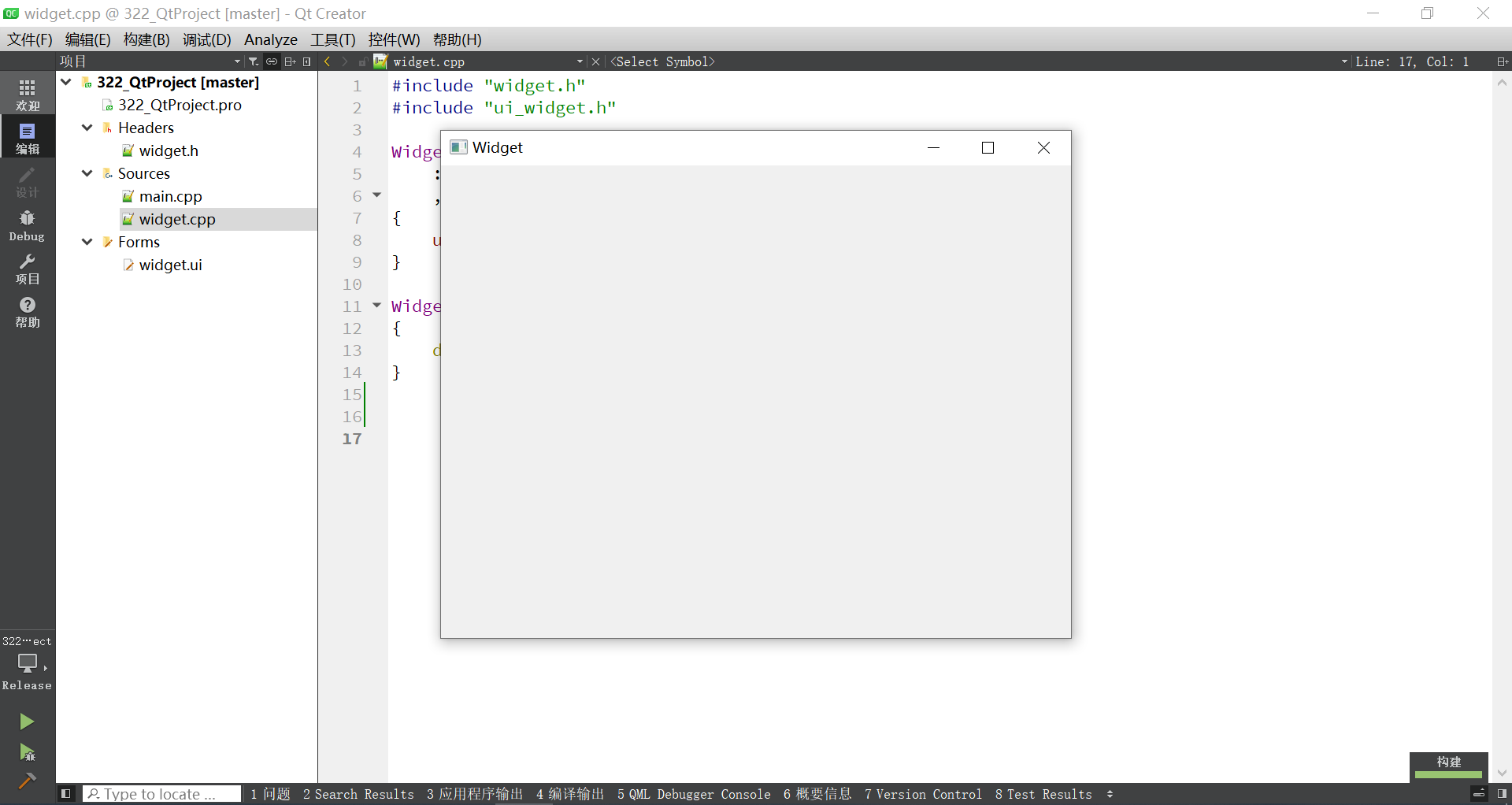Split the project sidebar panel
Screen dimensions: 1512x805
pyautogui.click(x=290, y=61)
